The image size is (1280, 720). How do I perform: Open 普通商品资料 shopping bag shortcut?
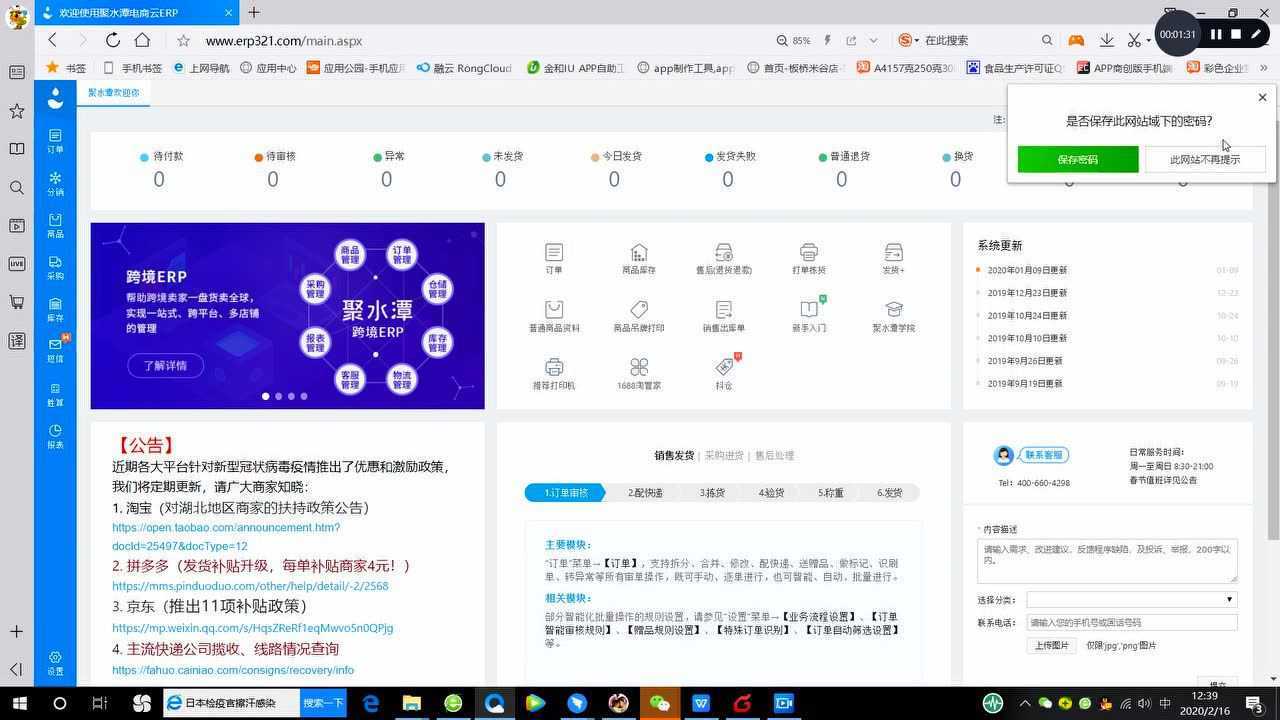point(554,316)
